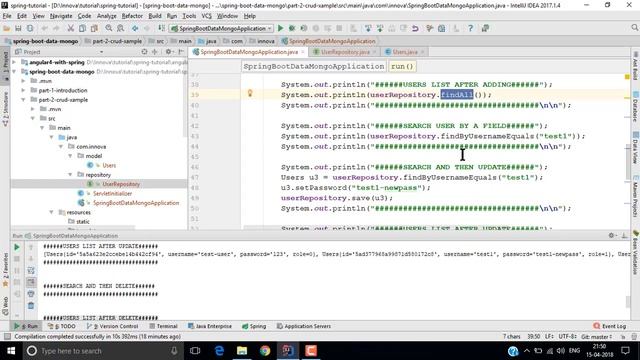
Task: Click the Save All toolbar icon
Action: coord(18,29)
